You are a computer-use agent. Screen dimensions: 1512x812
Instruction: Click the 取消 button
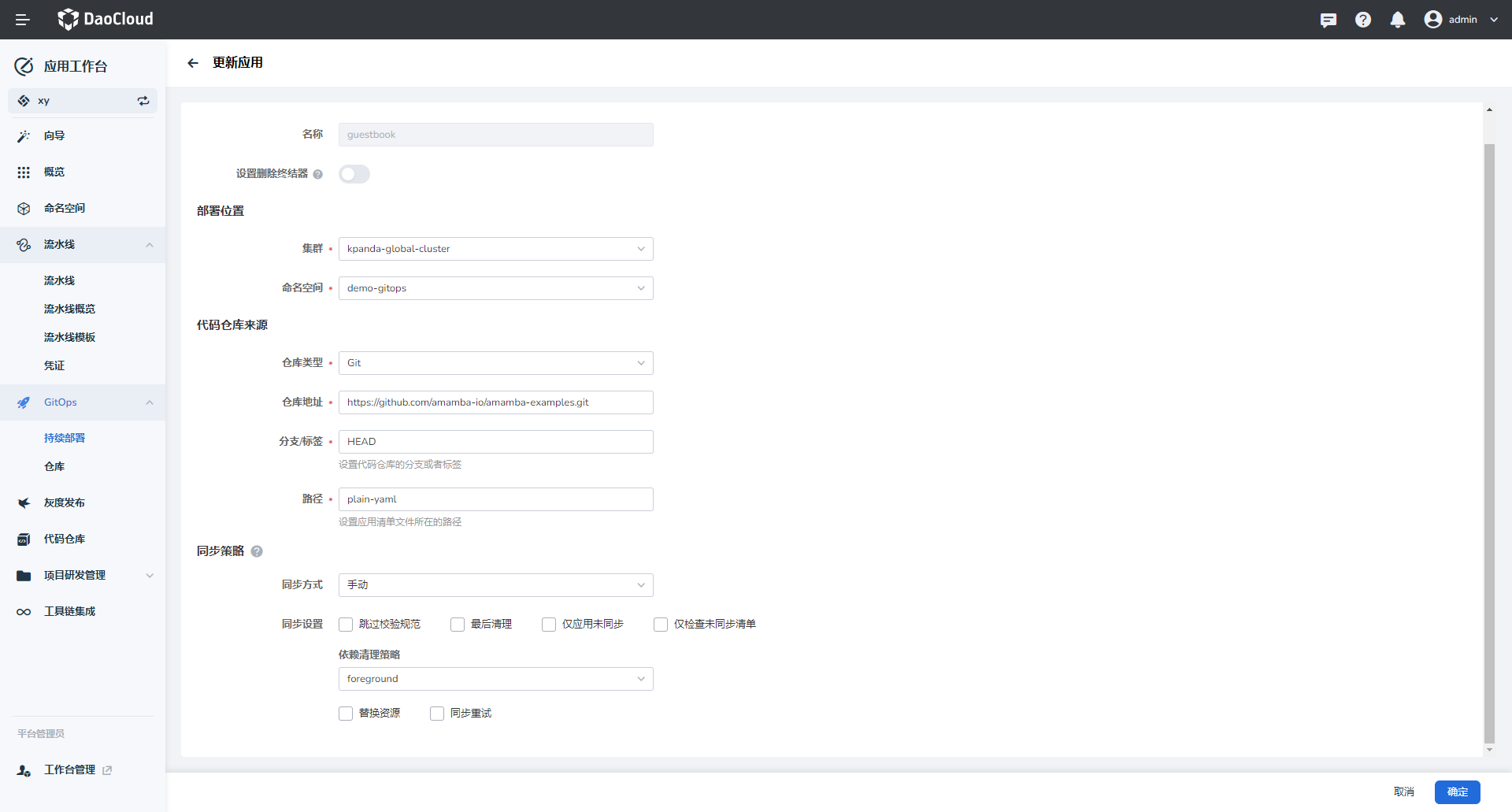(x=1403, y=792)
